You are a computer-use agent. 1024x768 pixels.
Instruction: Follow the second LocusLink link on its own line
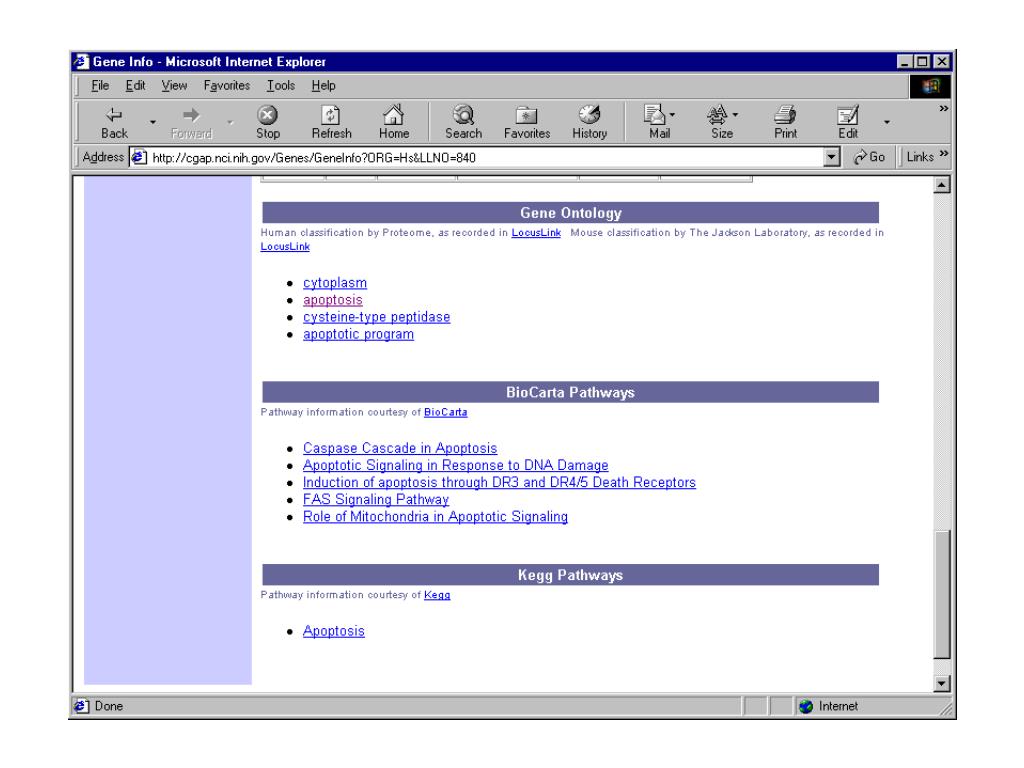pos(285,247)
